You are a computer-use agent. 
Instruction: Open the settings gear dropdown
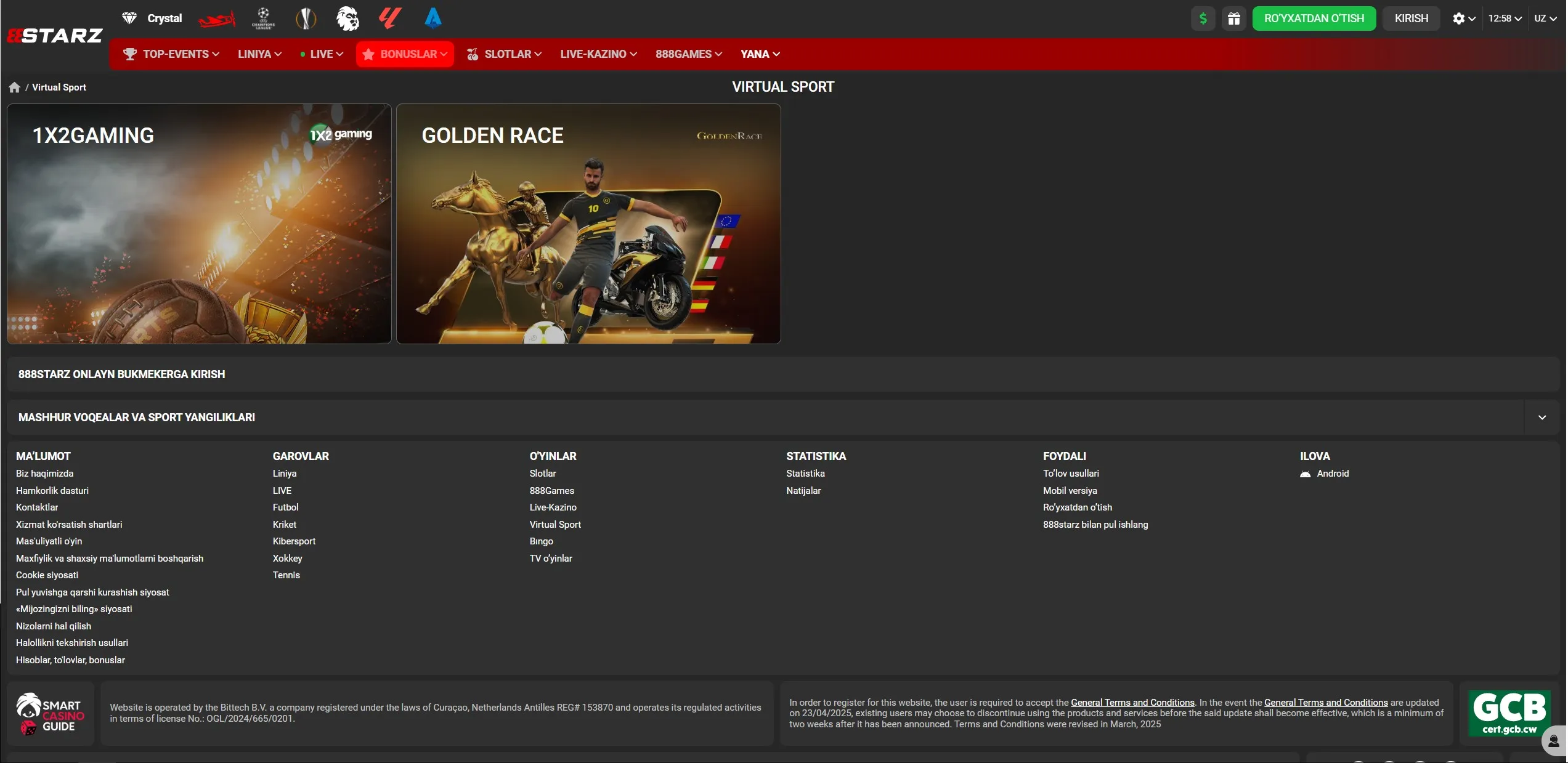click(x=1463, y=18)
